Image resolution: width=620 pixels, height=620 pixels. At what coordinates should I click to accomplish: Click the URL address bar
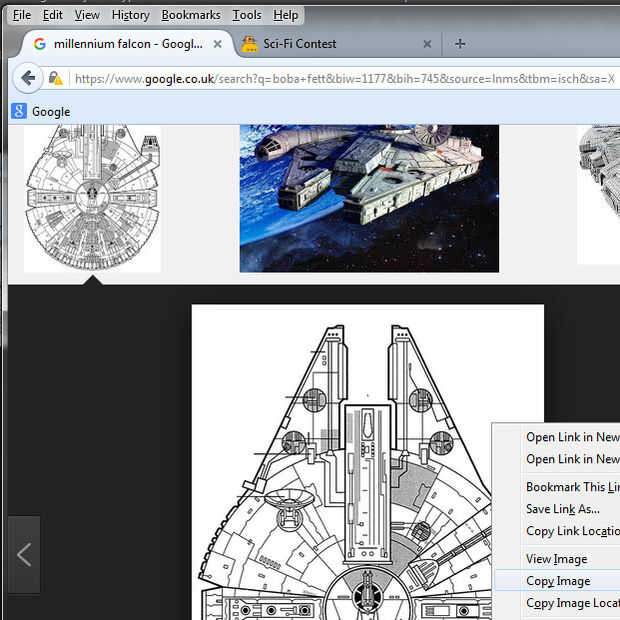[x=344, y=79]
